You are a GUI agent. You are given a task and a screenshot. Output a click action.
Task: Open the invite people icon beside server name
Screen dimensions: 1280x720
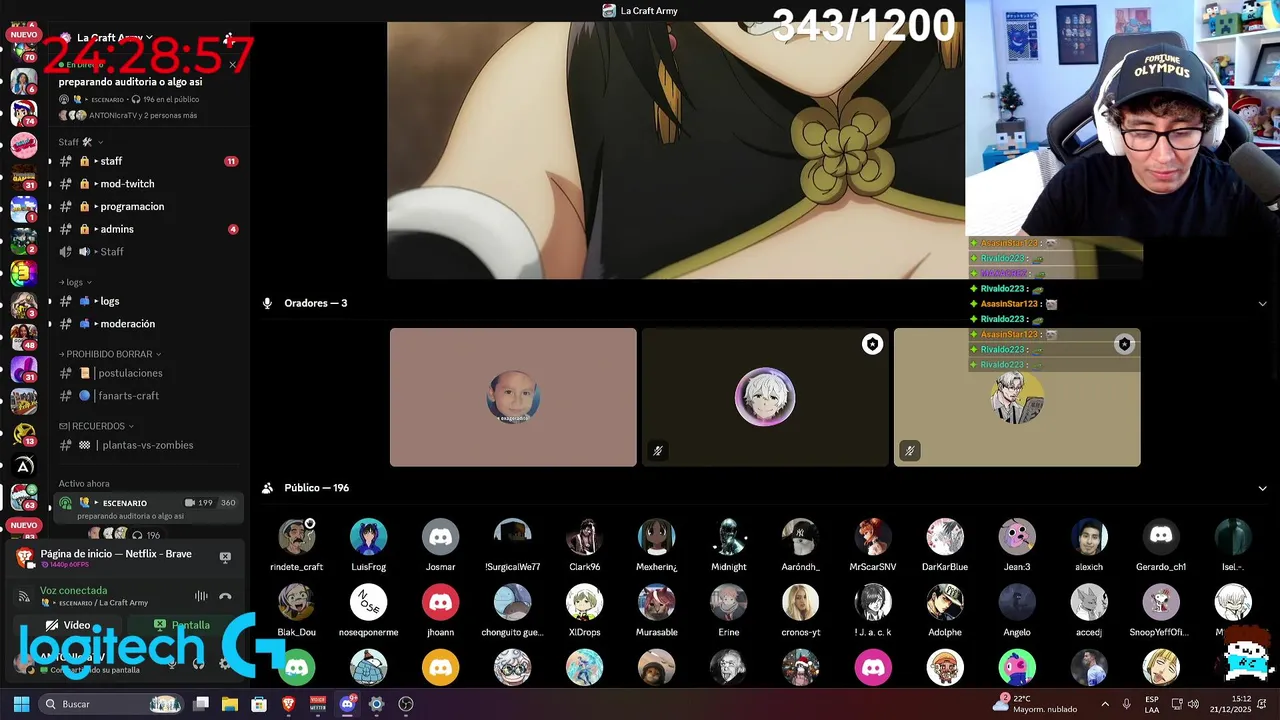[x=229, y=38]
